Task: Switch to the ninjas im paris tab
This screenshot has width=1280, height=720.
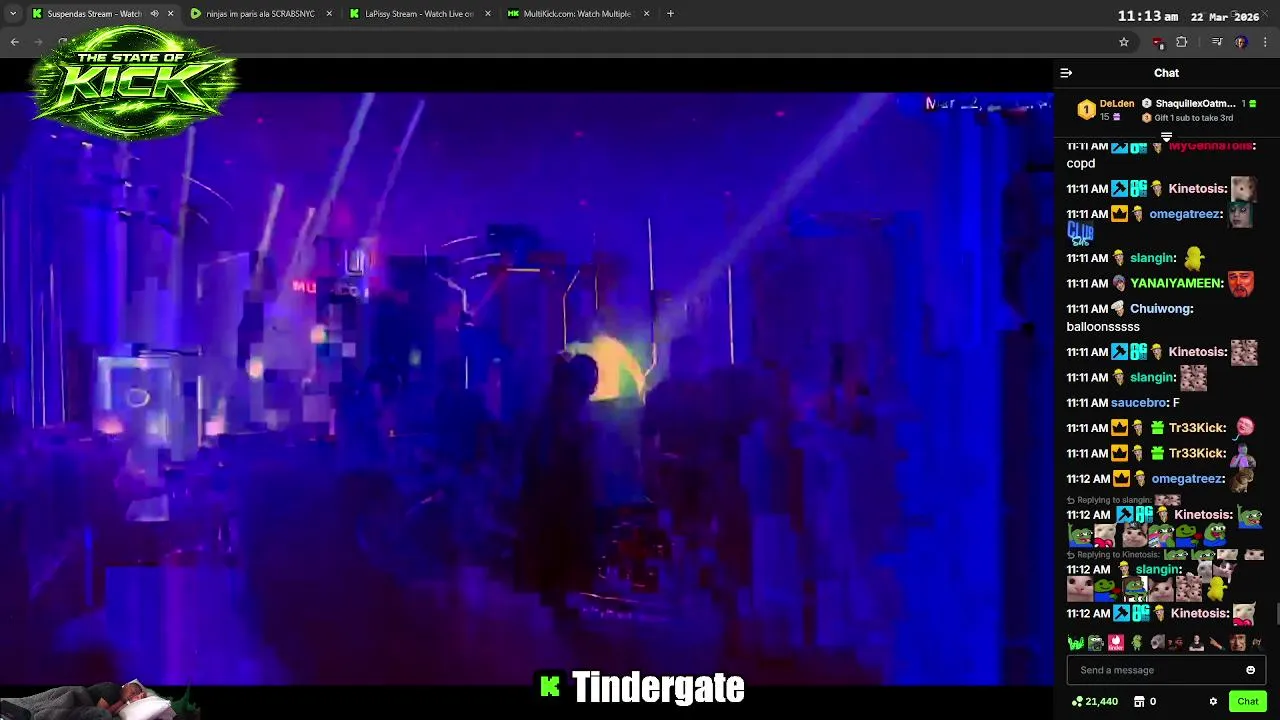Action: click(260, 14)
